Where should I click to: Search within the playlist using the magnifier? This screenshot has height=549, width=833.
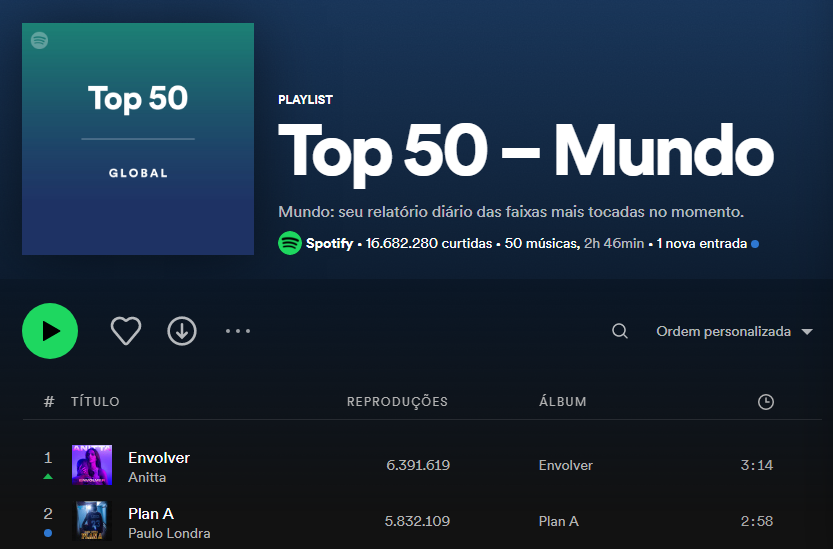(x=619, y=331)
